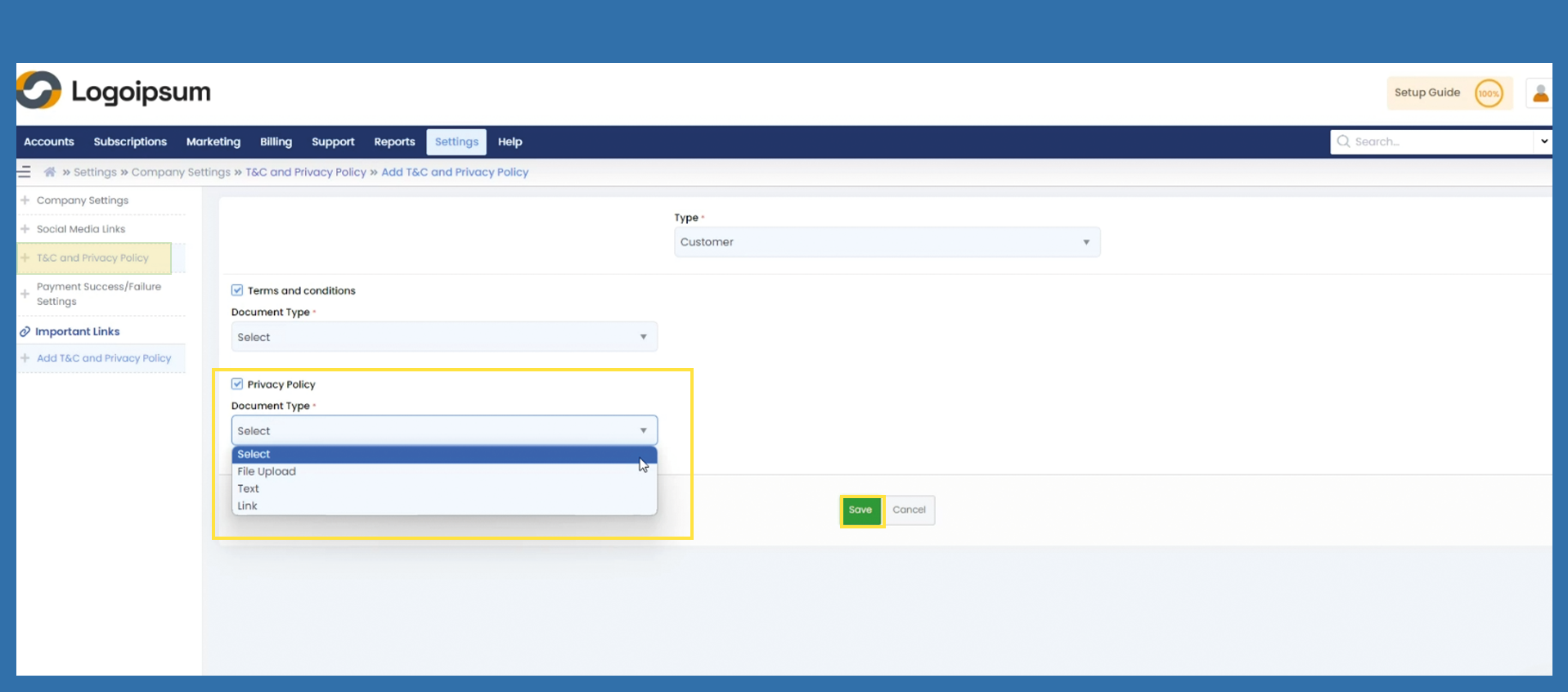Click the search magnifier icon
Viewport: 1568px width, 692px height.
(1343, 142)
